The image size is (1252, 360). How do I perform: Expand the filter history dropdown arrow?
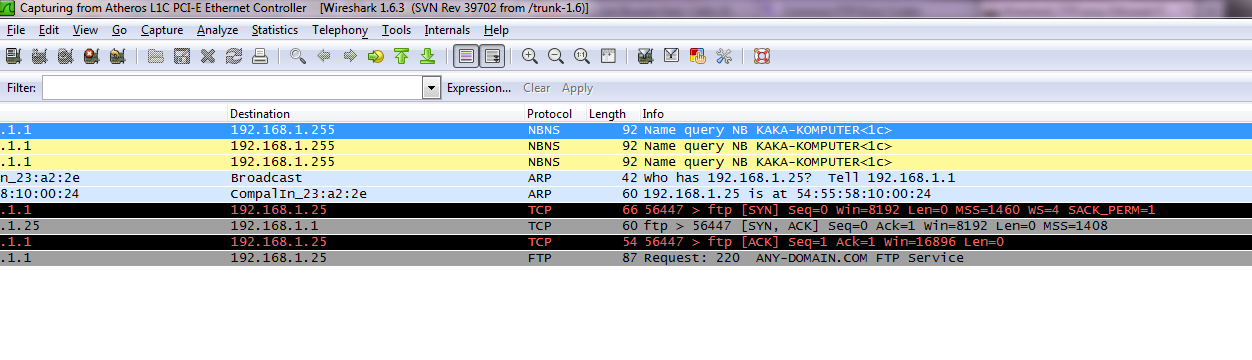pos(432,88)
